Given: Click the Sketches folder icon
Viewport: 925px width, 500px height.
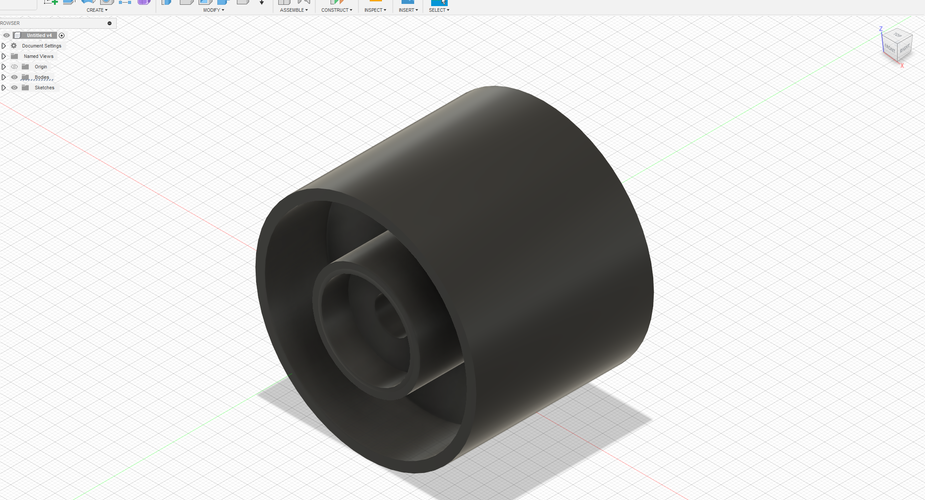Looking at the screenshot, I should pyautogui.click(x=25, y=87).
